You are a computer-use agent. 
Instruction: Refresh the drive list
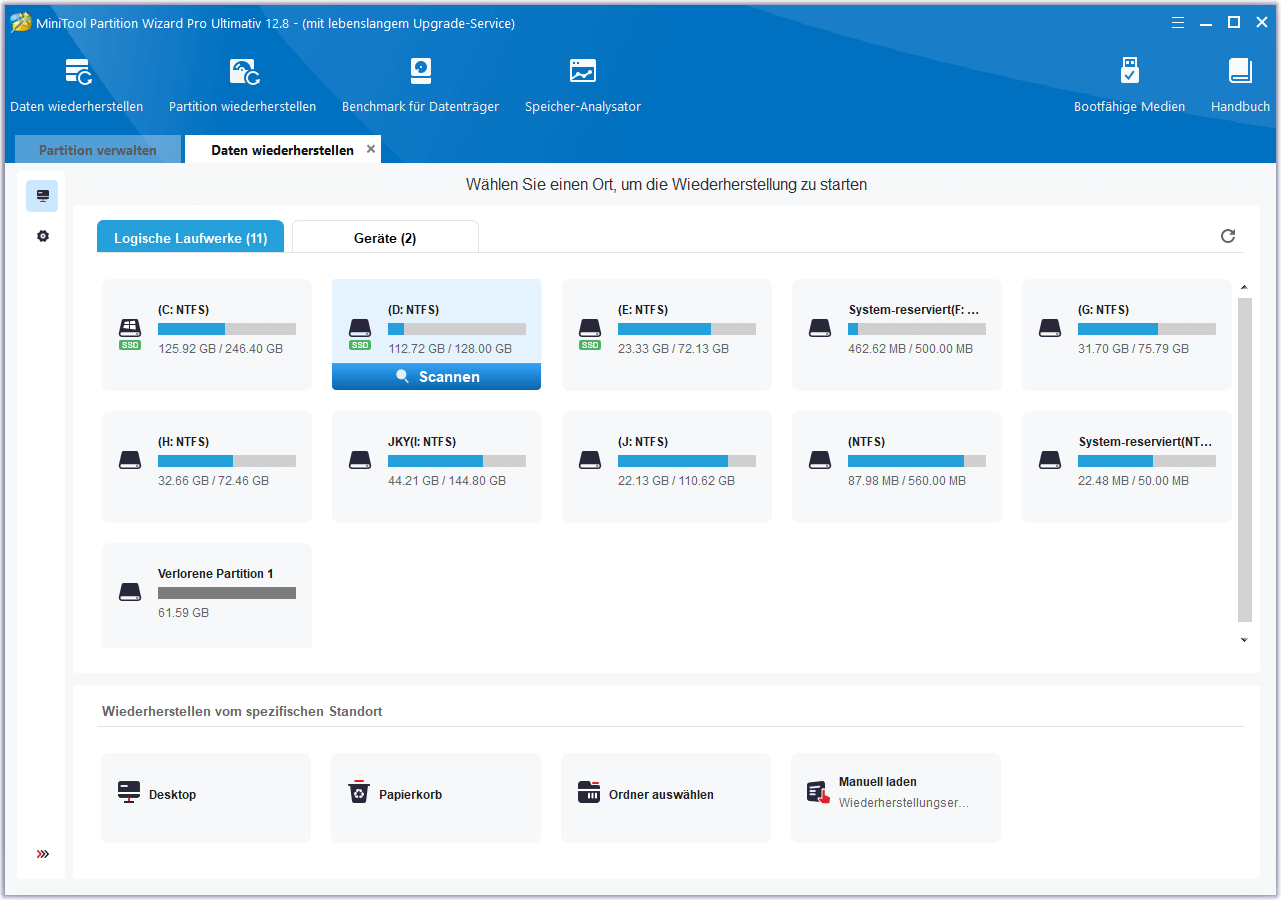1228,236
